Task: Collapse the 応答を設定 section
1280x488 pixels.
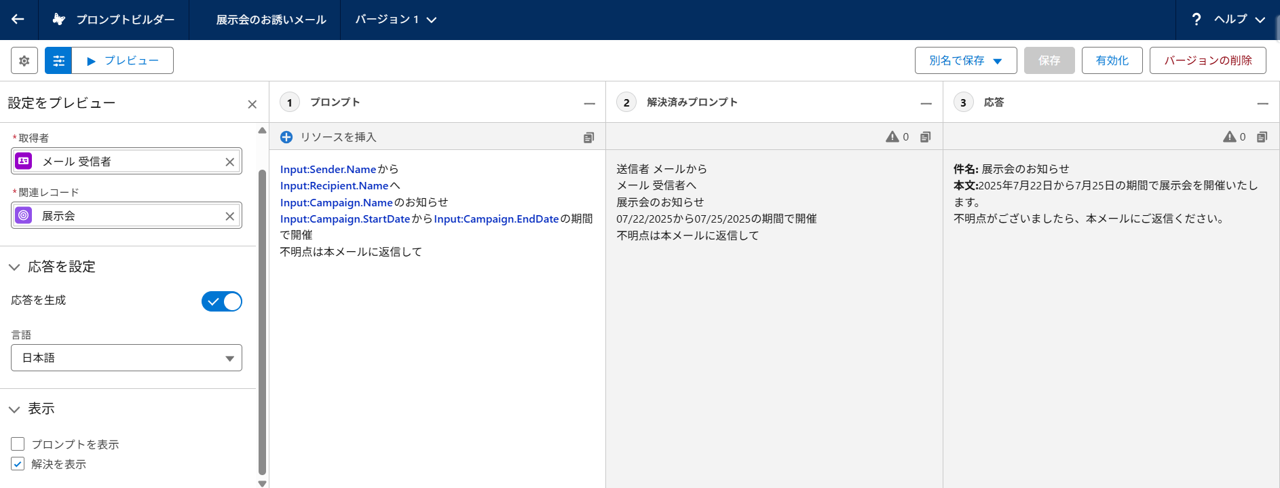Action: (15, 267)
